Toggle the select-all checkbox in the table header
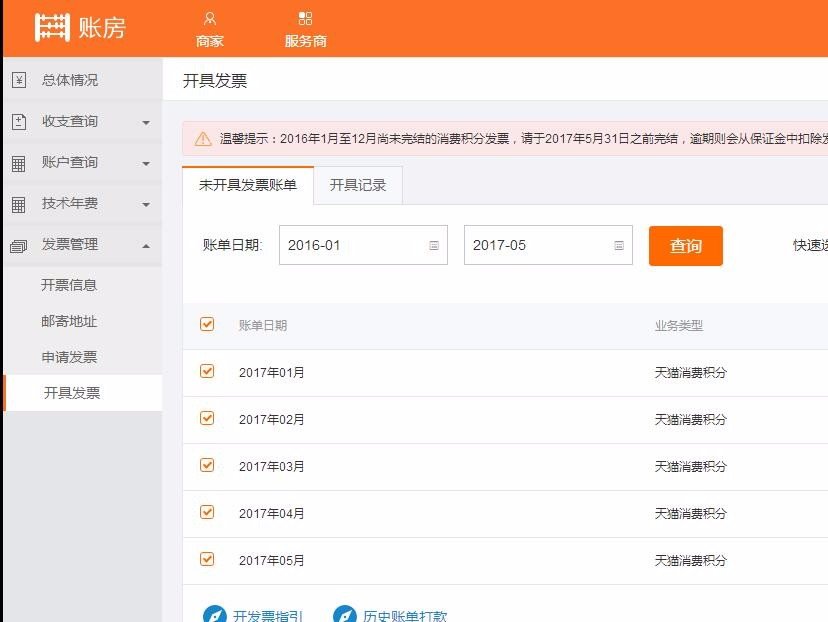This screenshot has width=828, height=622. pyautogui.click(x=208, y=324)
